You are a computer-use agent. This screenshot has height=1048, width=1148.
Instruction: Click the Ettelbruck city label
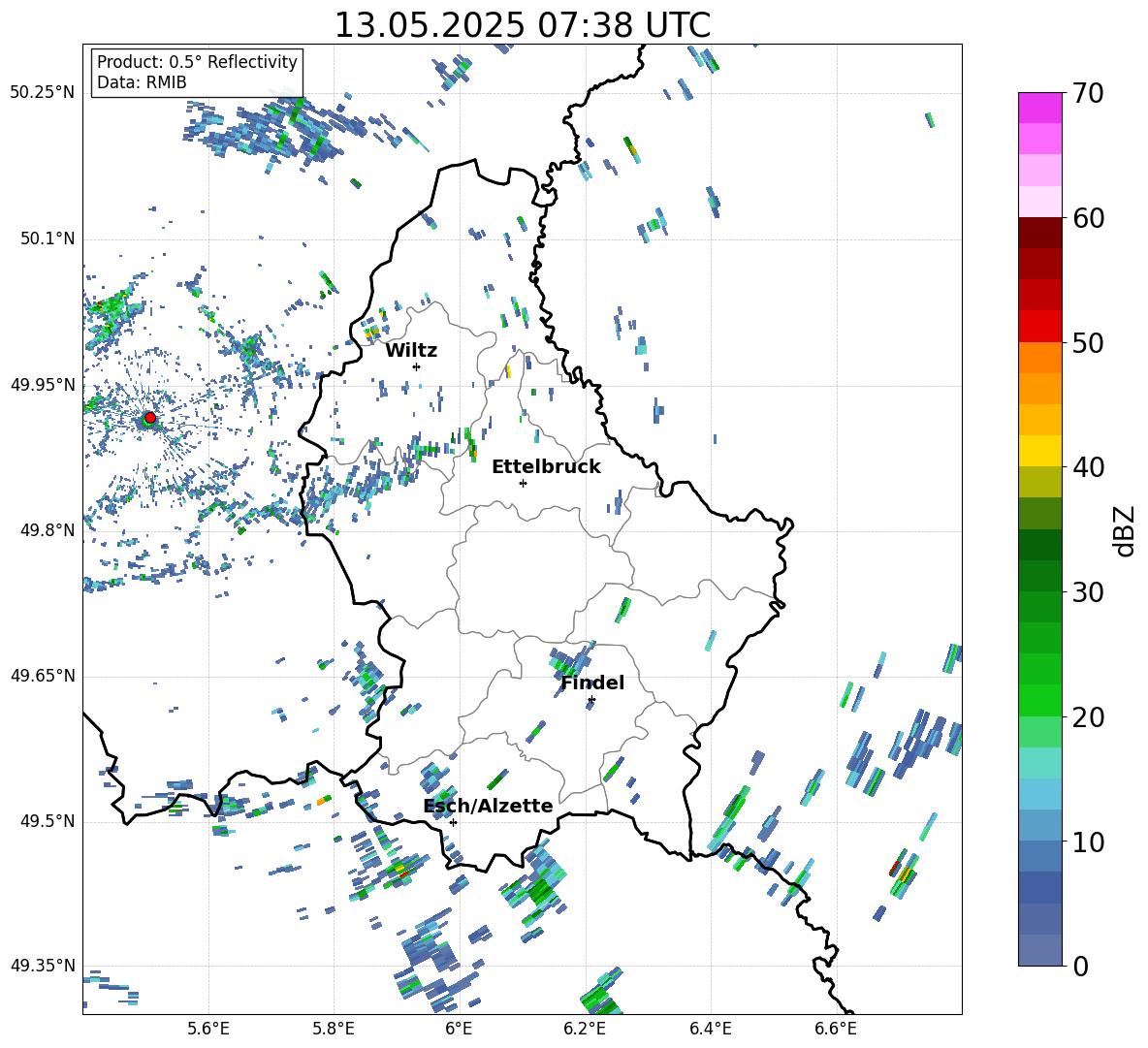pyautogui.click(x=546, y=467)
